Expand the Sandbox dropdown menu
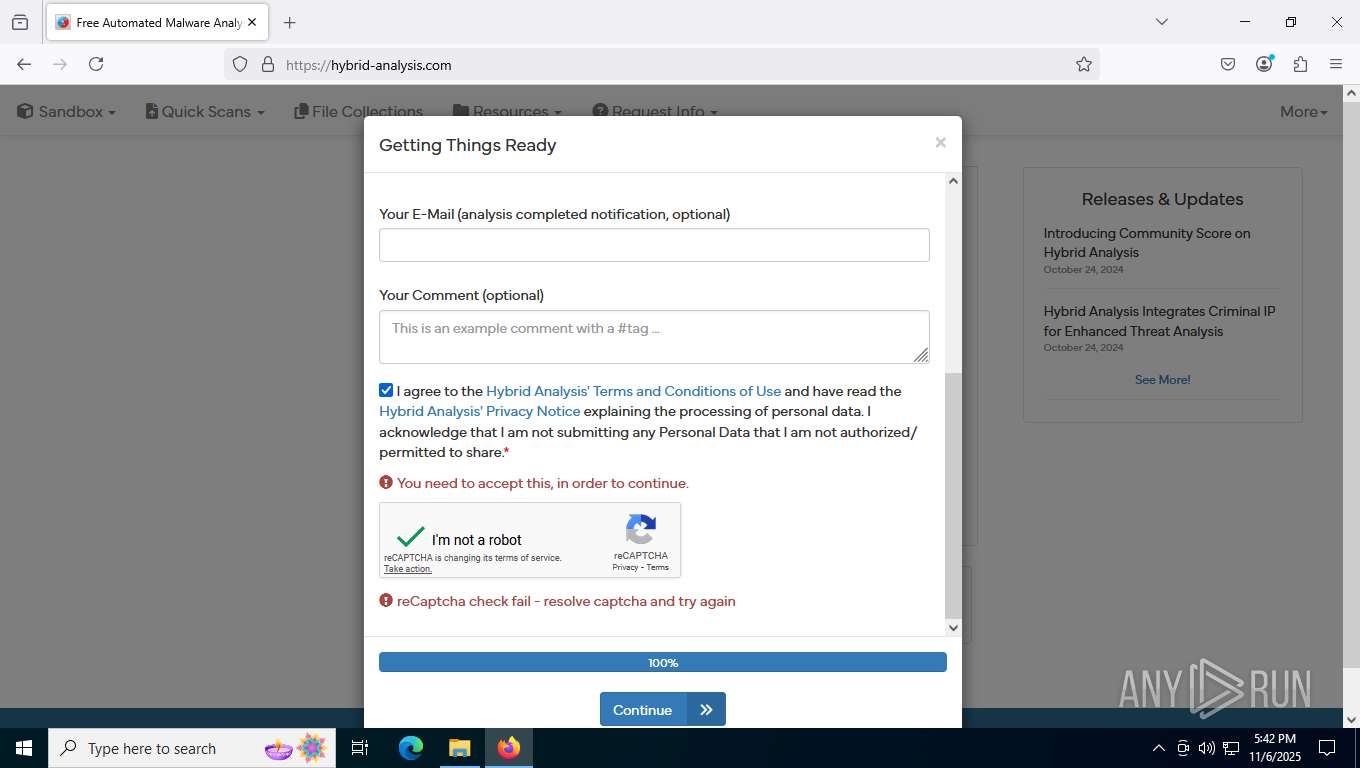Image resolution: width=1360 pixels, height=768 pixels. [x=67, y=112]
